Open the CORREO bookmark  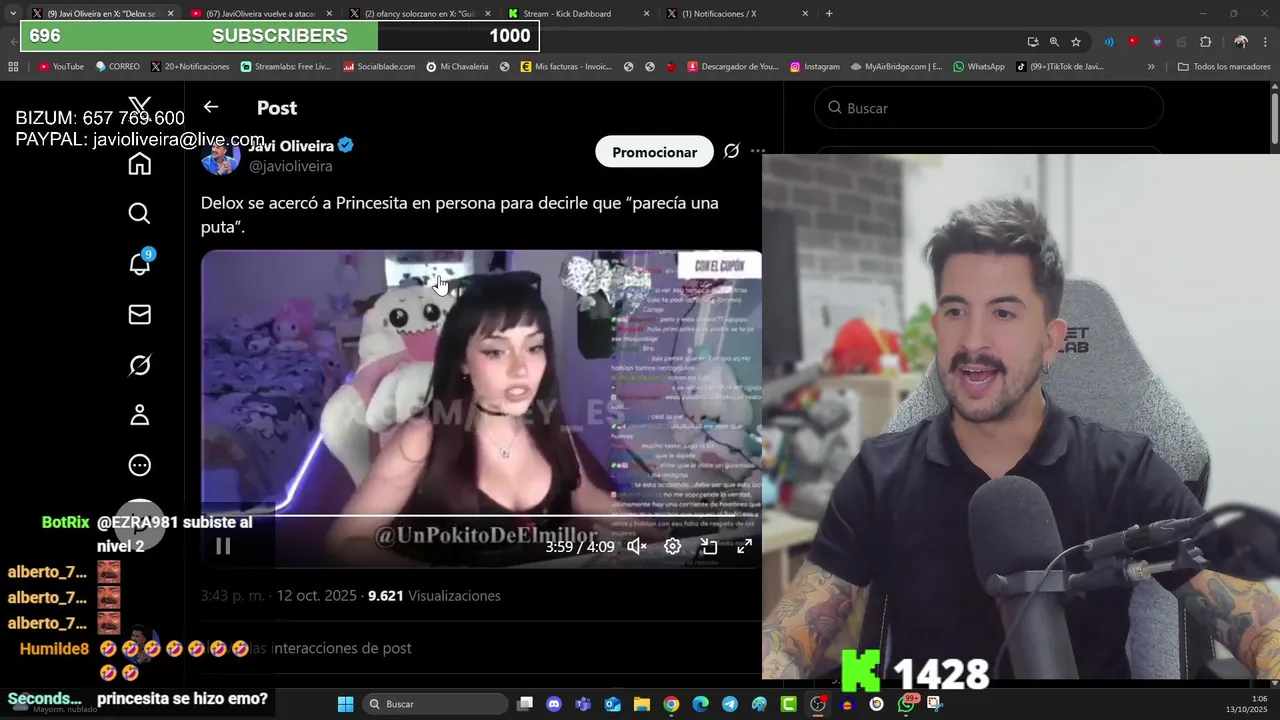point(117,67)
